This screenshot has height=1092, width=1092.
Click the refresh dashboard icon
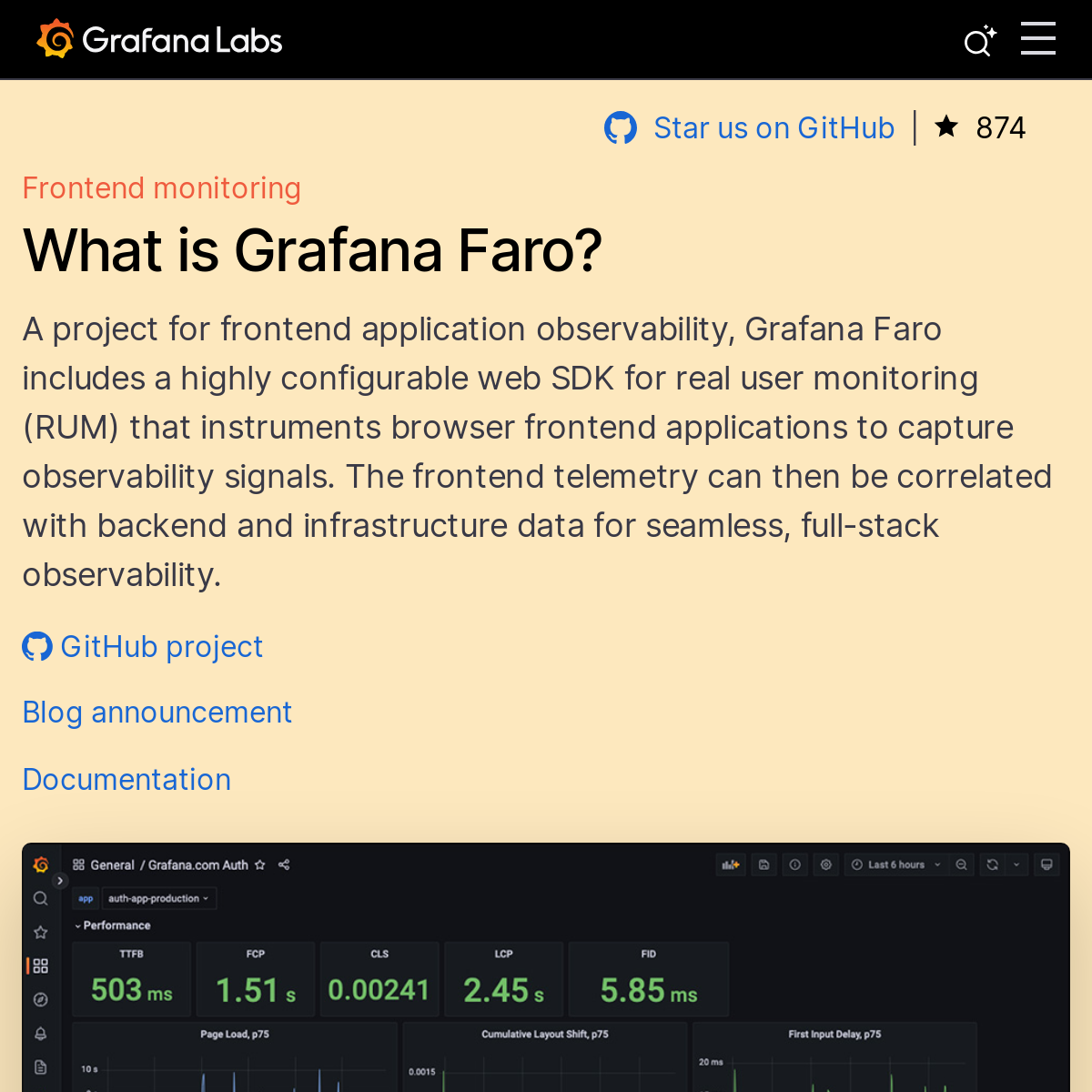click(993, 864)
